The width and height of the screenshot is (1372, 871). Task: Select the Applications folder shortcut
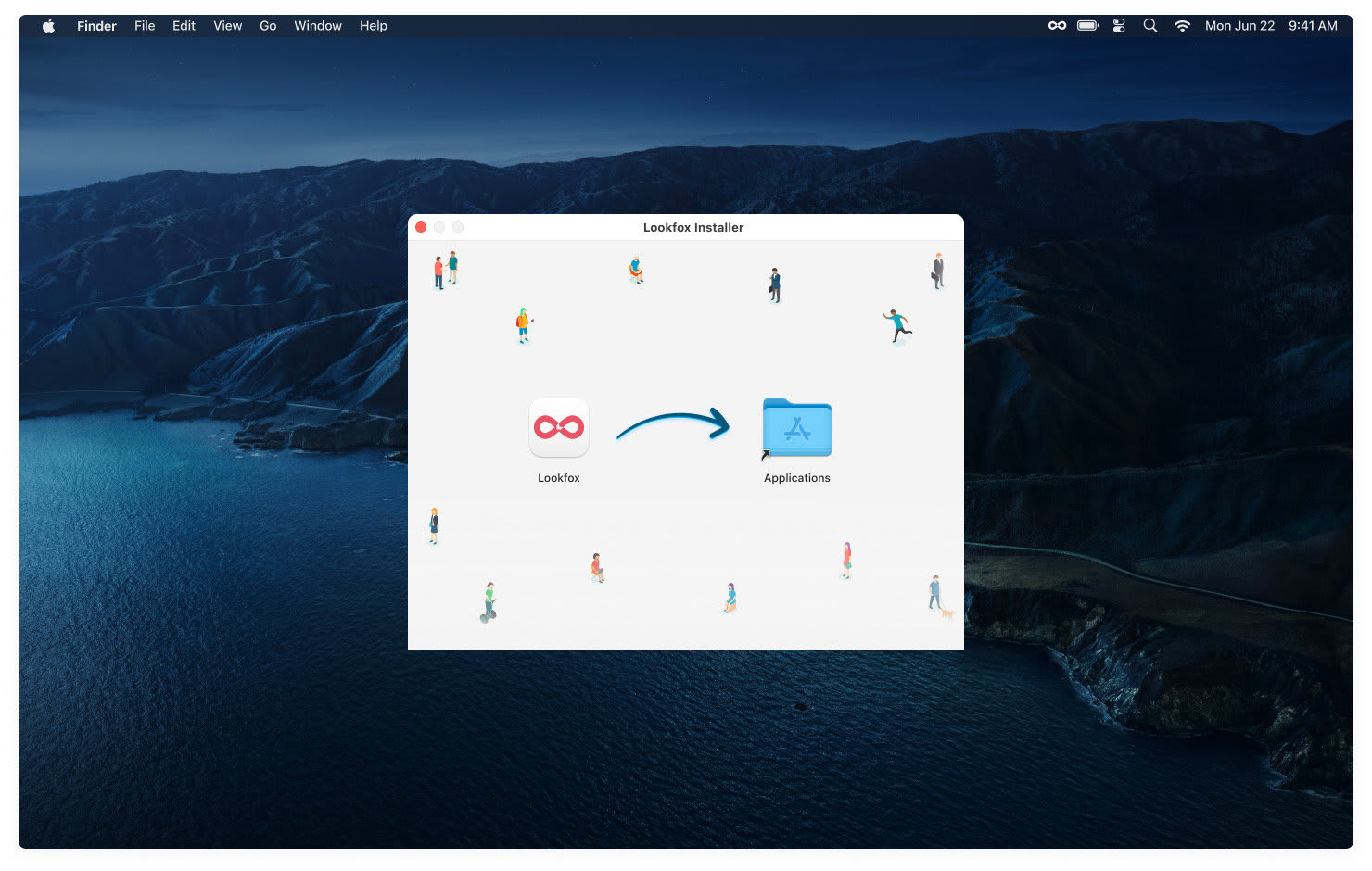pyautogui.click(x=796, y=428)
